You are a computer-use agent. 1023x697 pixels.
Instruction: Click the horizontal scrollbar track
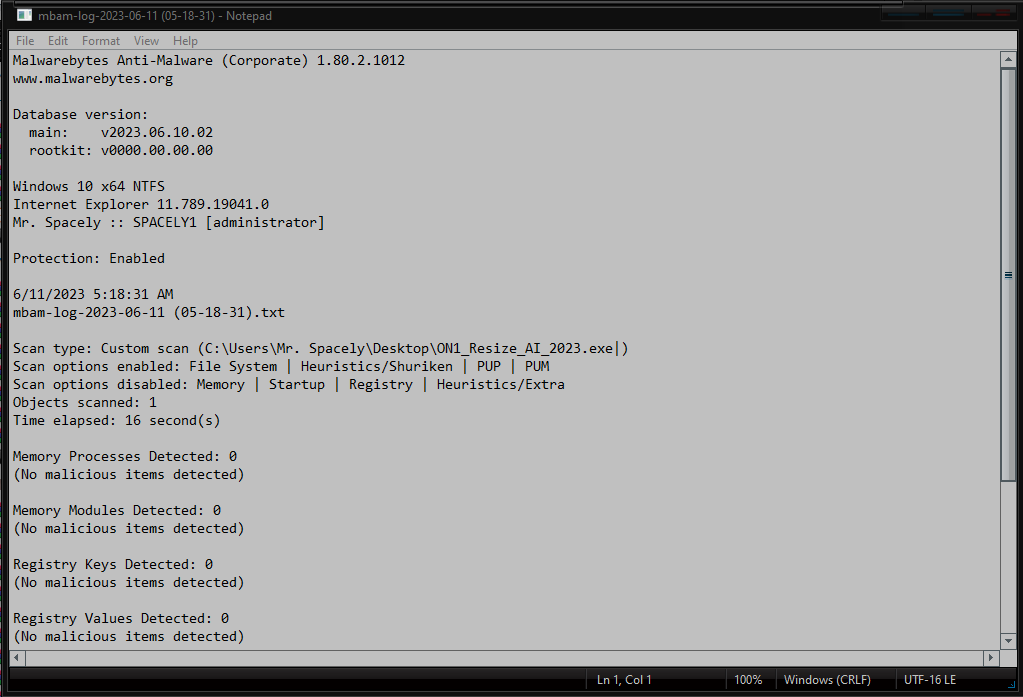504,657
